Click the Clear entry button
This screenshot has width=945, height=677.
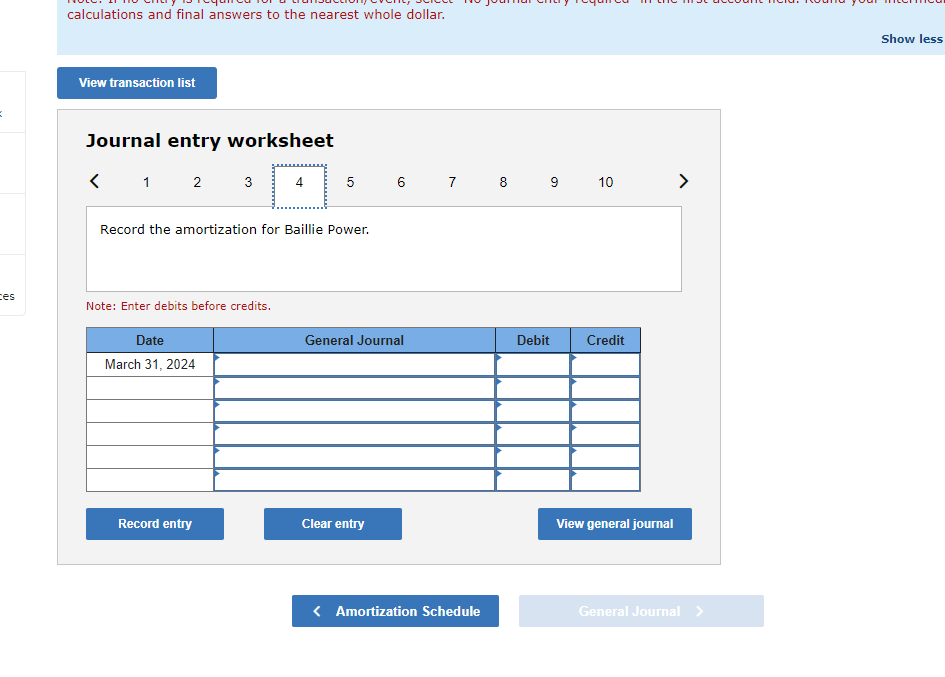coord(332,523)
